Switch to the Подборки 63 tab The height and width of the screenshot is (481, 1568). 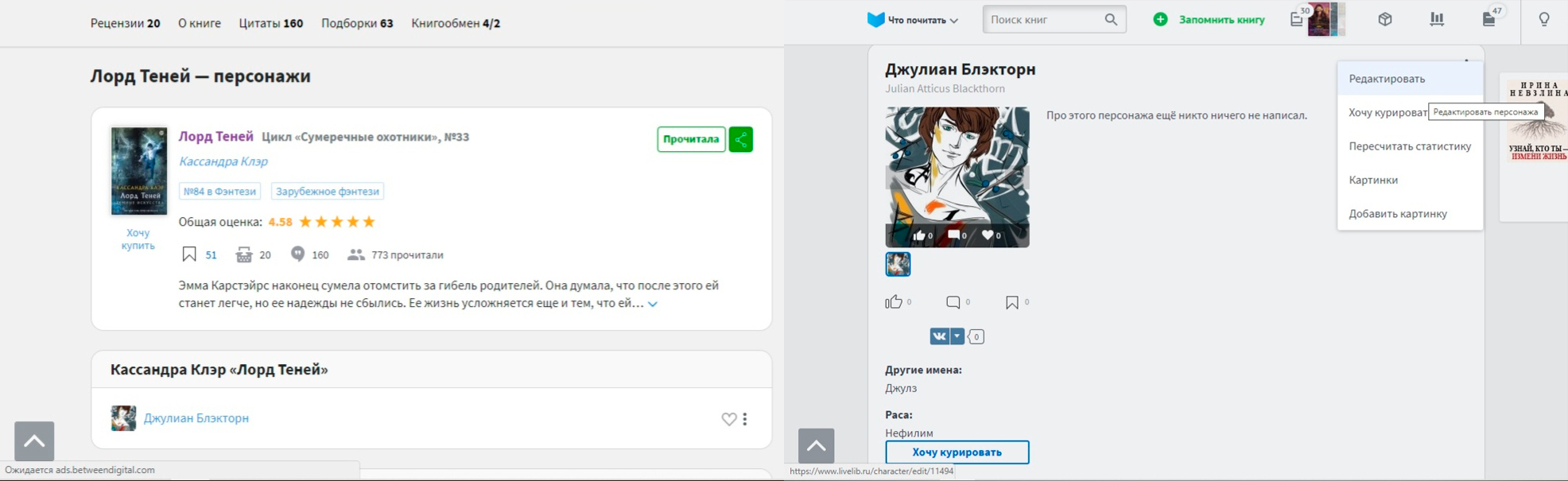click(x=357, y=23)
